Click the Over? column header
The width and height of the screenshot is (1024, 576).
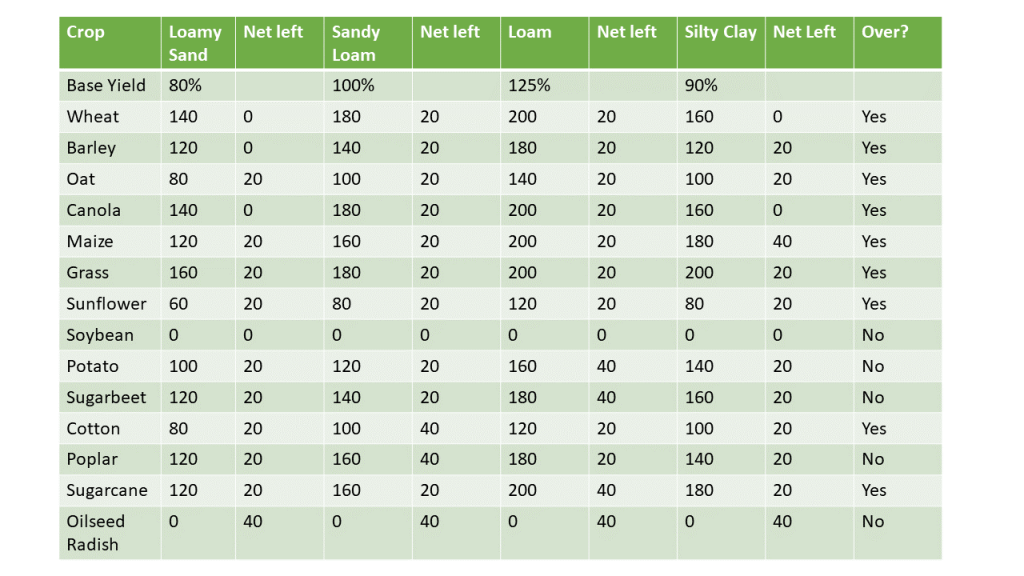pos(885,32)
